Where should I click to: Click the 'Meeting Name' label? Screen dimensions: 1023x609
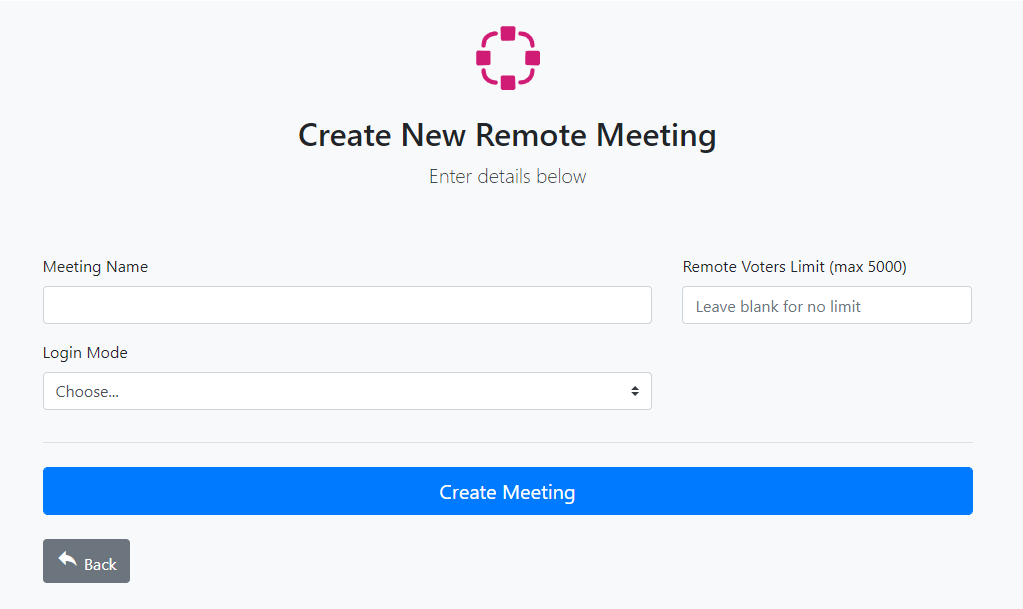95,266
